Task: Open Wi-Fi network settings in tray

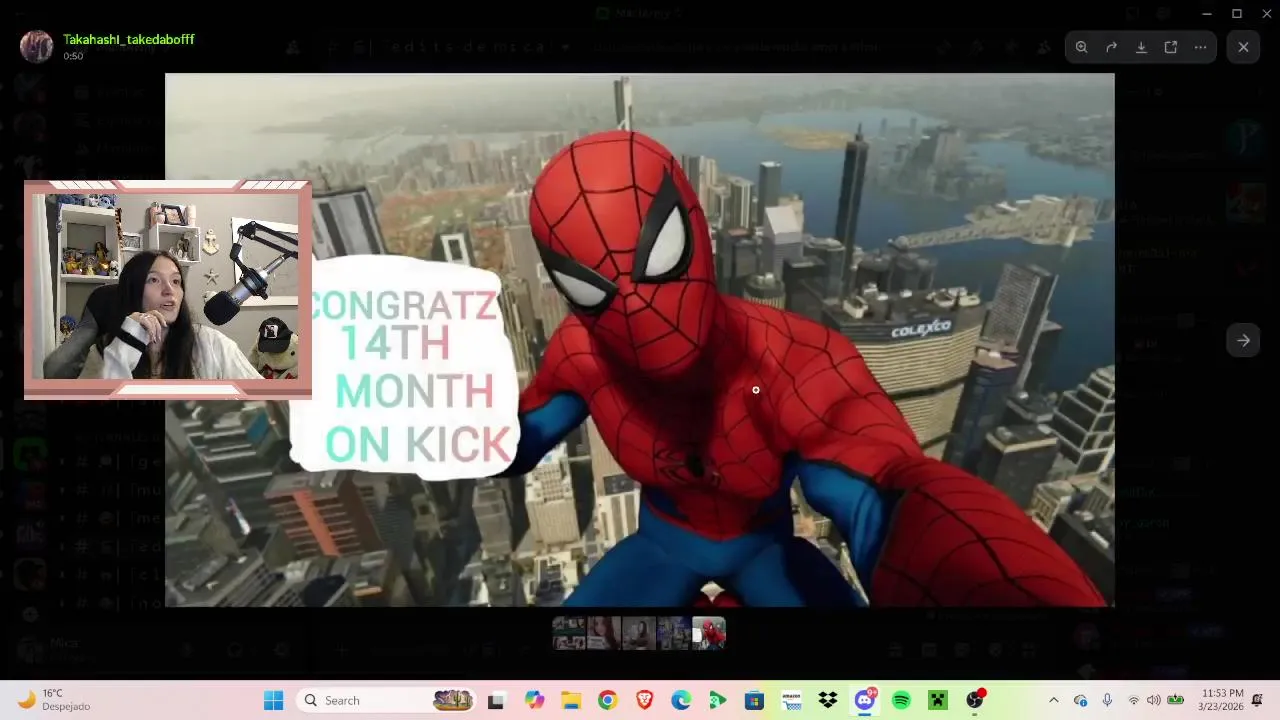Action: pyautogui.click(x=1133, y=700)
